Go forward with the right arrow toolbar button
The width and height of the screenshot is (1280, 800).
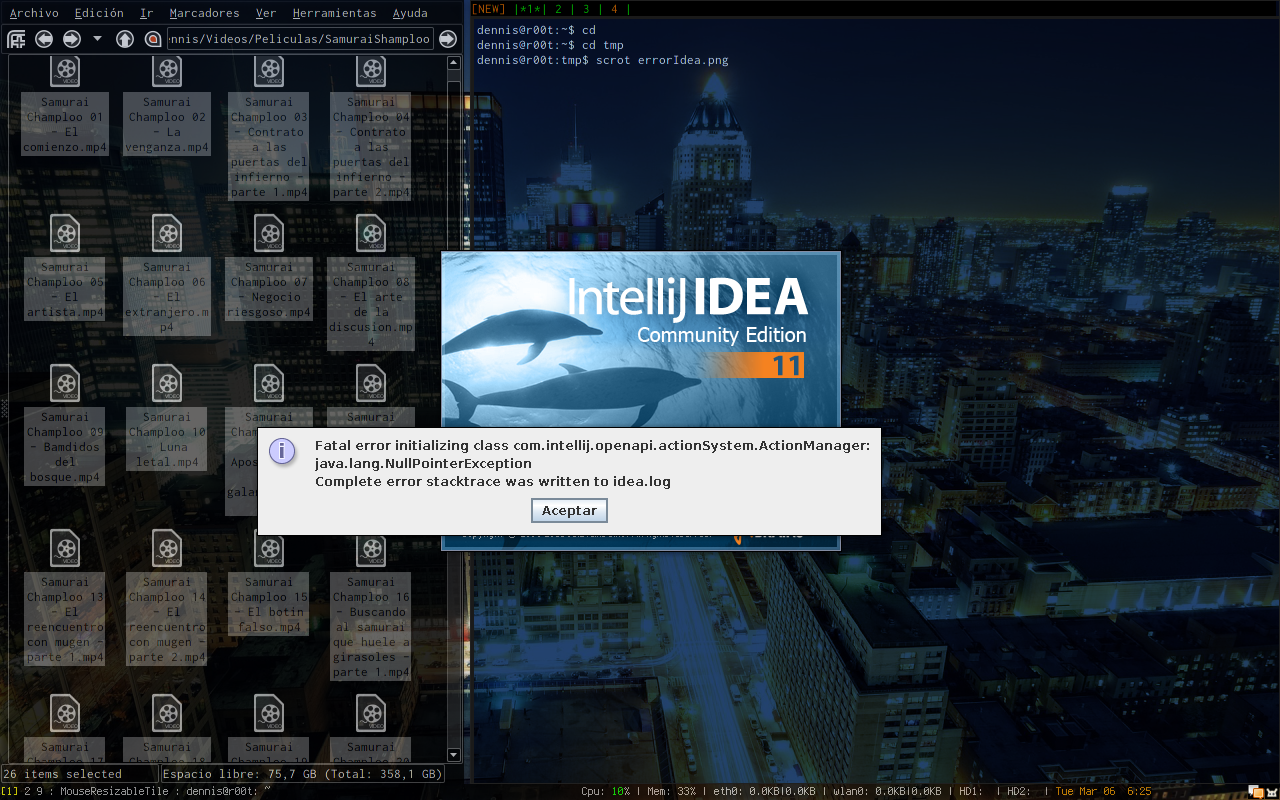click(x=71, y=39)
